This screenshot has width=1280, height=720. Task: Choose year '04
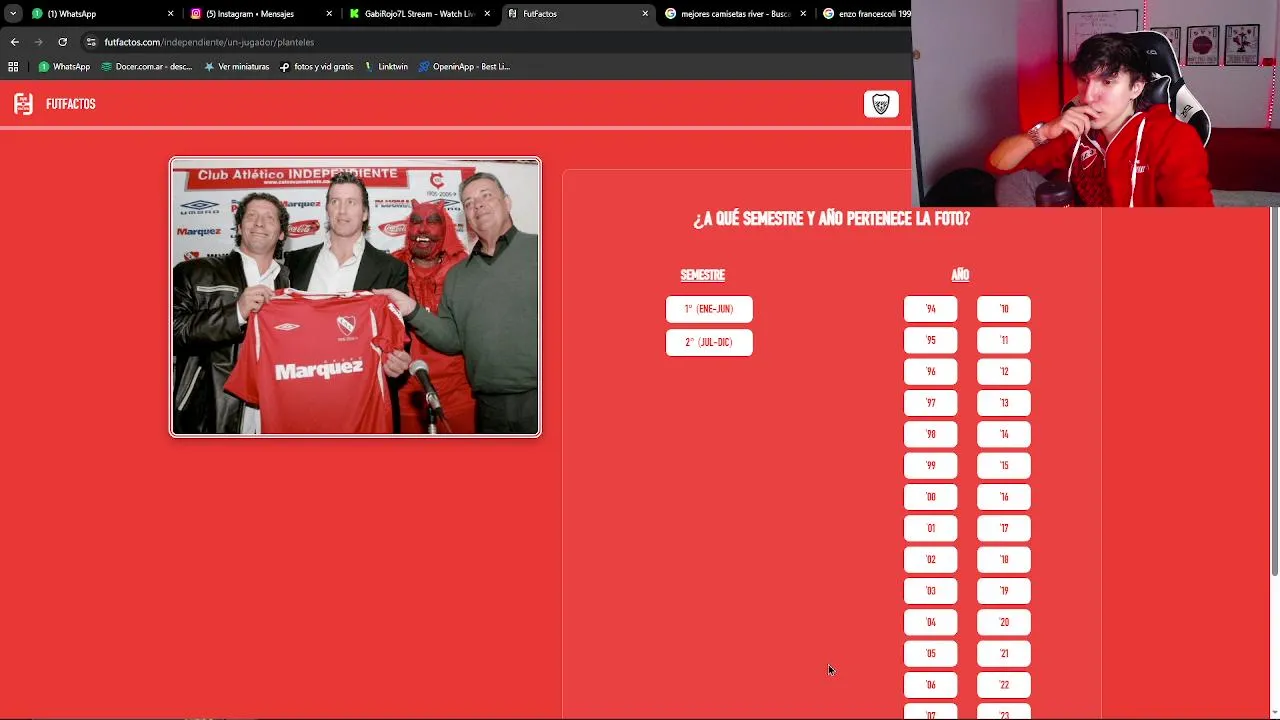click(x=931, y=622)
